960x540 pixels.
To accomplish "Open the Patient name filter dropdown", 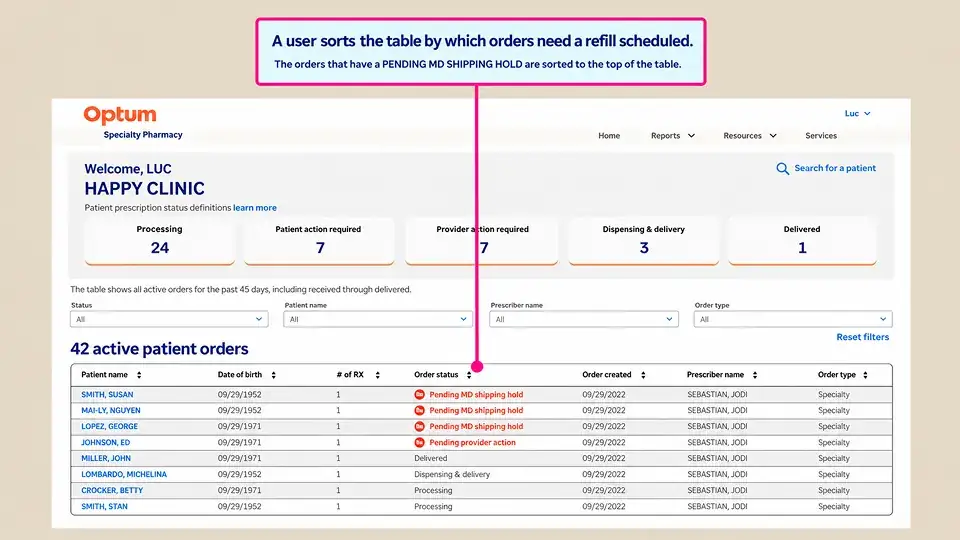I will coord(378,319).
